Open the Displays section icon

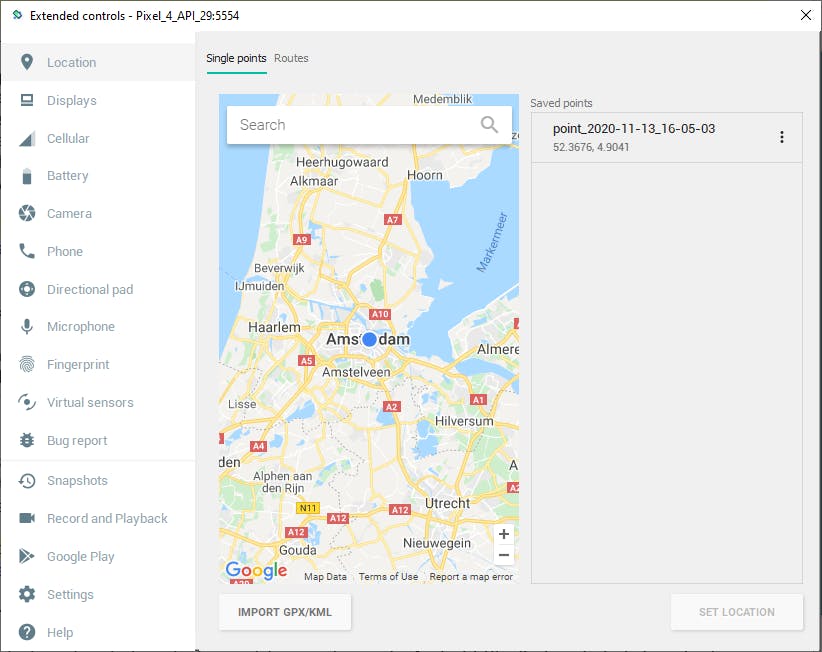click(27, 100)
